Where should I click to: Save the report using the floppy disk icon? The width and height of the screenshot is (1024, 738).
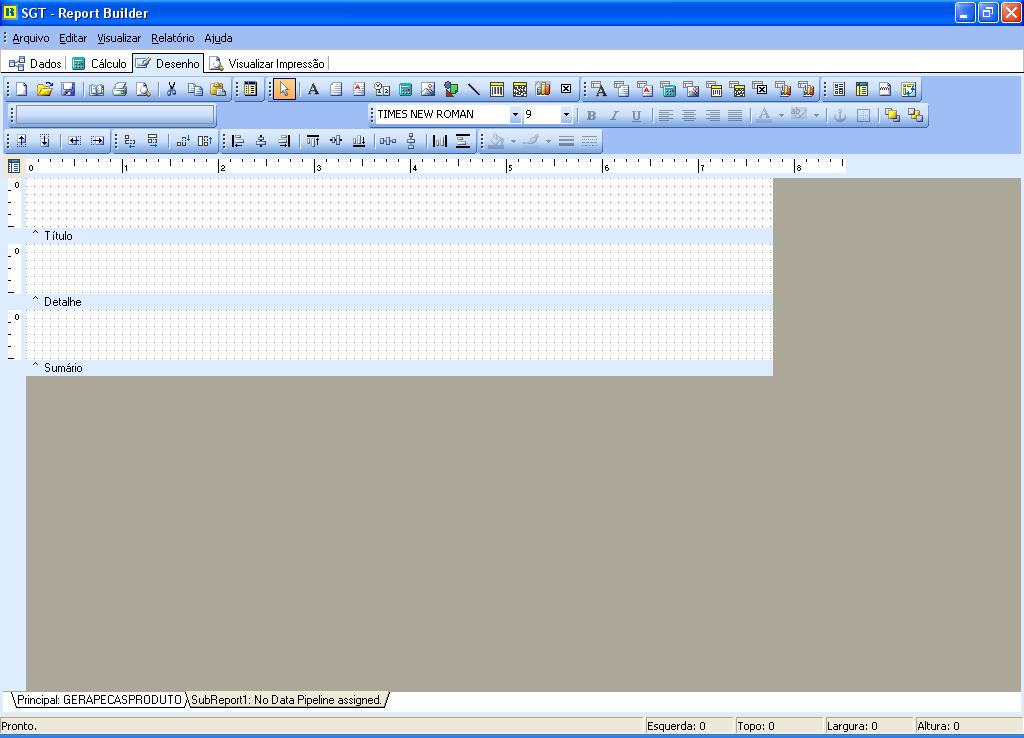click(x=68, y=89)
